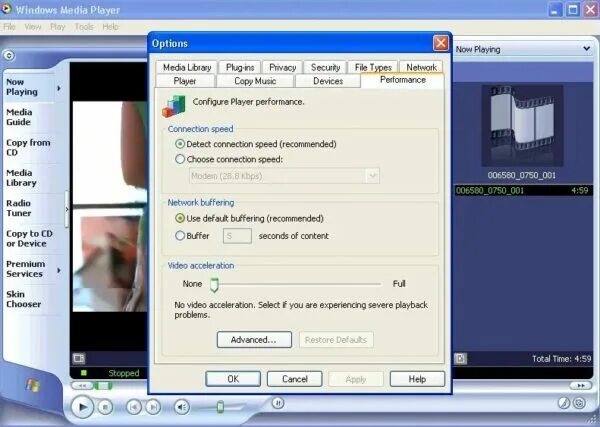Click the Restore Defaults button

click(336, 340)
